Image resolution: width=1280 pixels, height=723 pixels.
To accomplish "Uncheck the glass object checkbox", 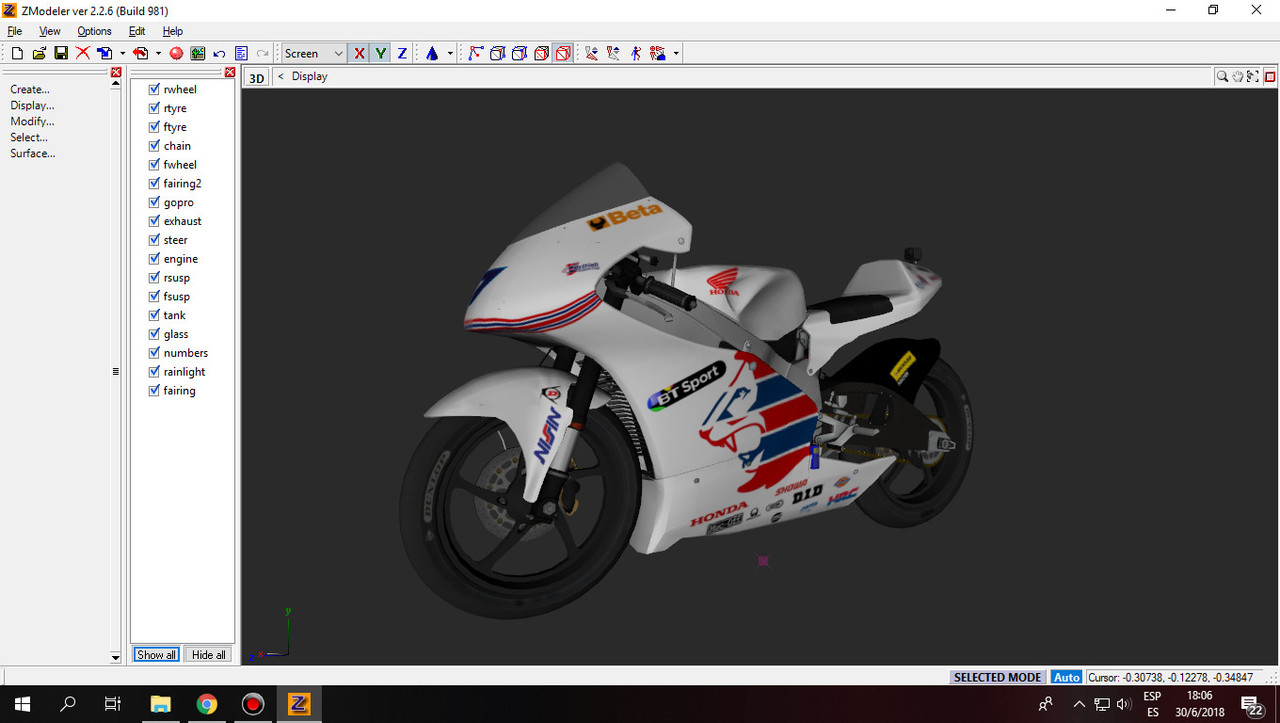I will click(x=154, y=334).
